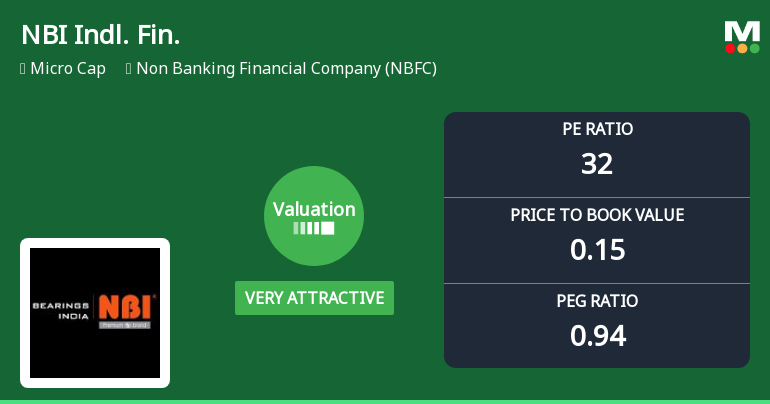Click the PRICE TO BOOK VALUE heading

[597, 215]
